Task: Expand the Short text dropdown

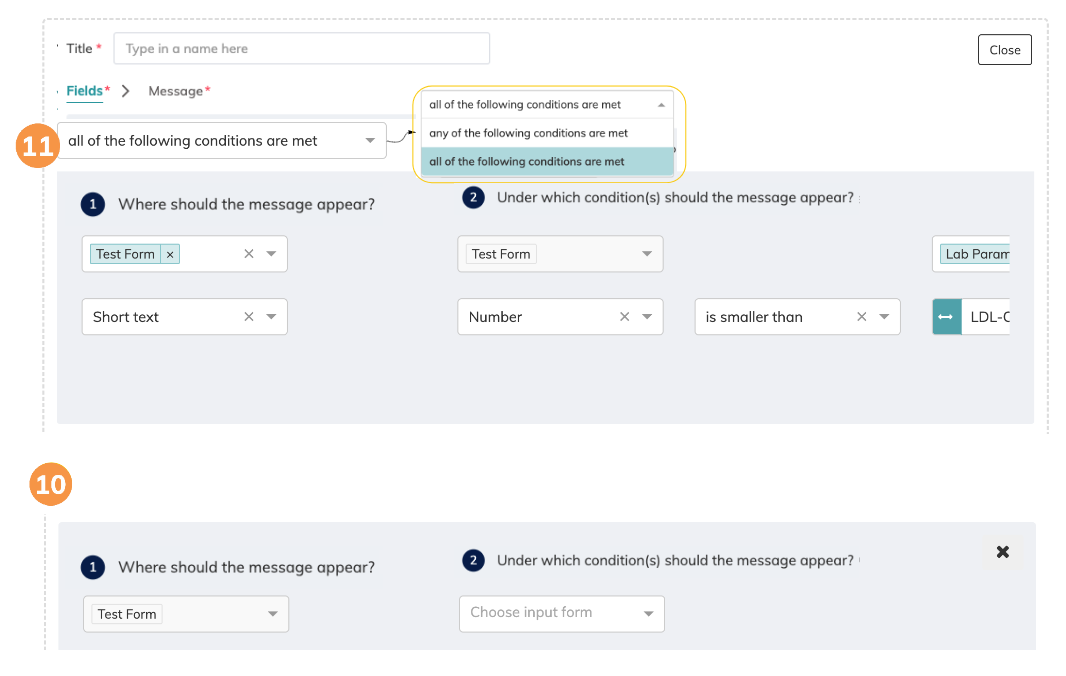Action: click(x=271, y=317)
